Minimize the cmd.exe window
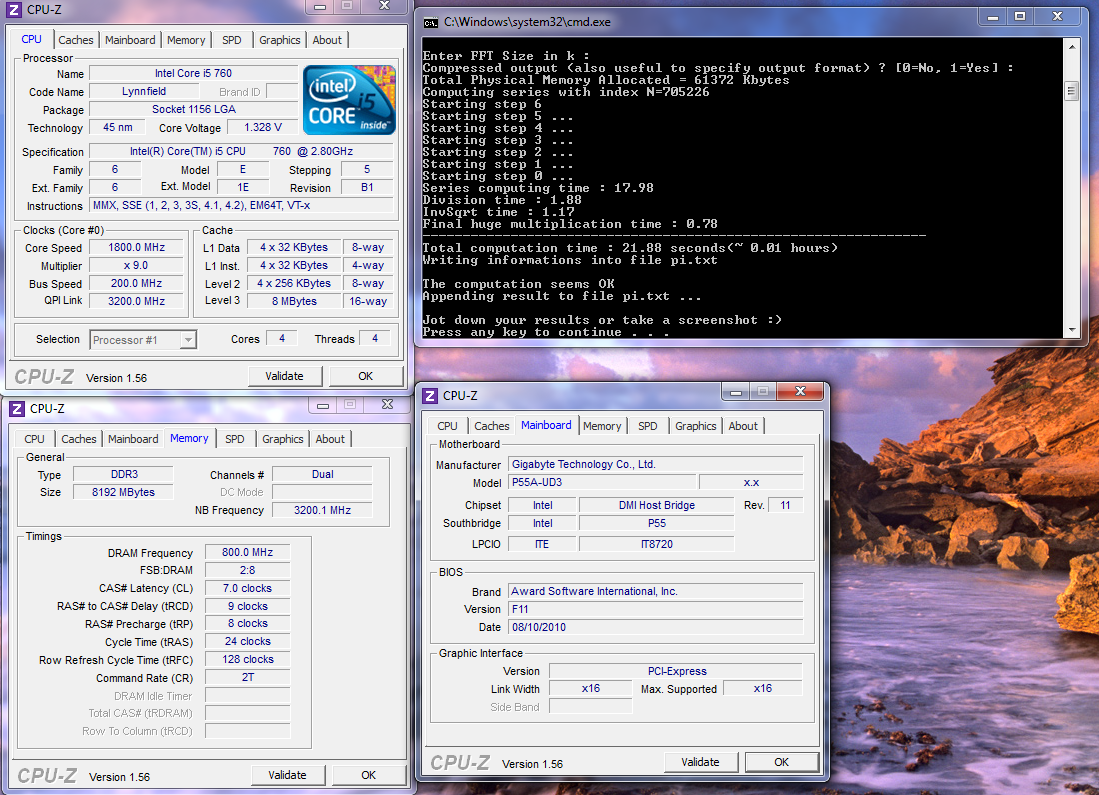1099x795 pixels. pyautogui.click(x=992, y=17)
